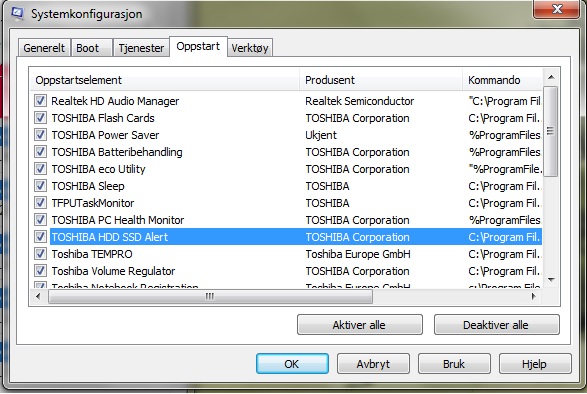Apply changes with Bruk button
This screenshot has height=394, width=587.
point(454,364)
